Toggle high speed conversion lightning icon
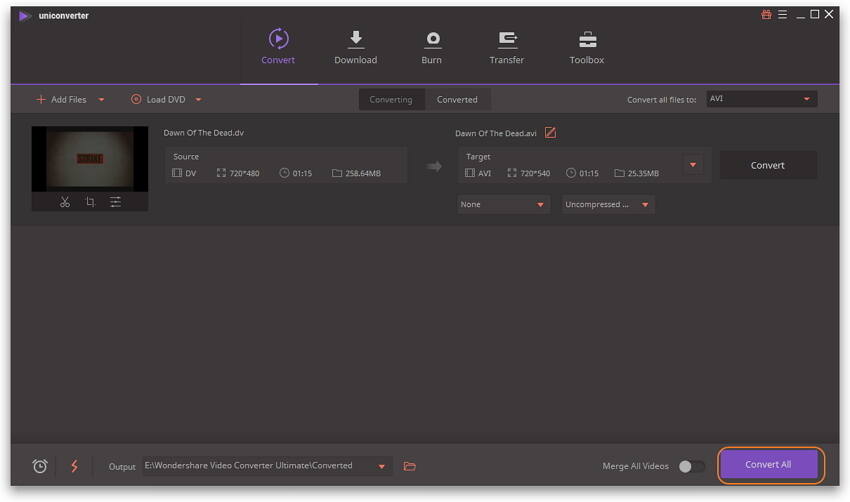 (74, 466)
